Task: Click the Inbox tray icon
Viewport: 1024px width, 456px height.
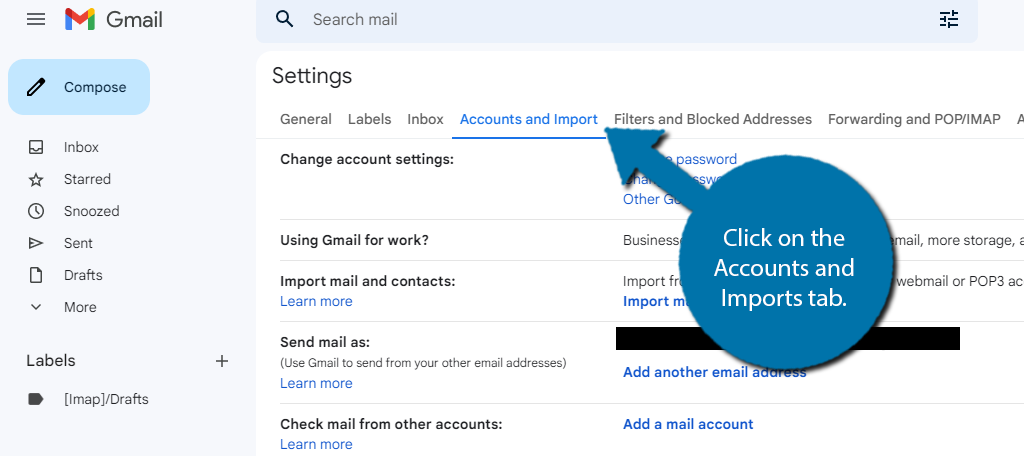Action: pyautogui.click(x=36, y=147)
